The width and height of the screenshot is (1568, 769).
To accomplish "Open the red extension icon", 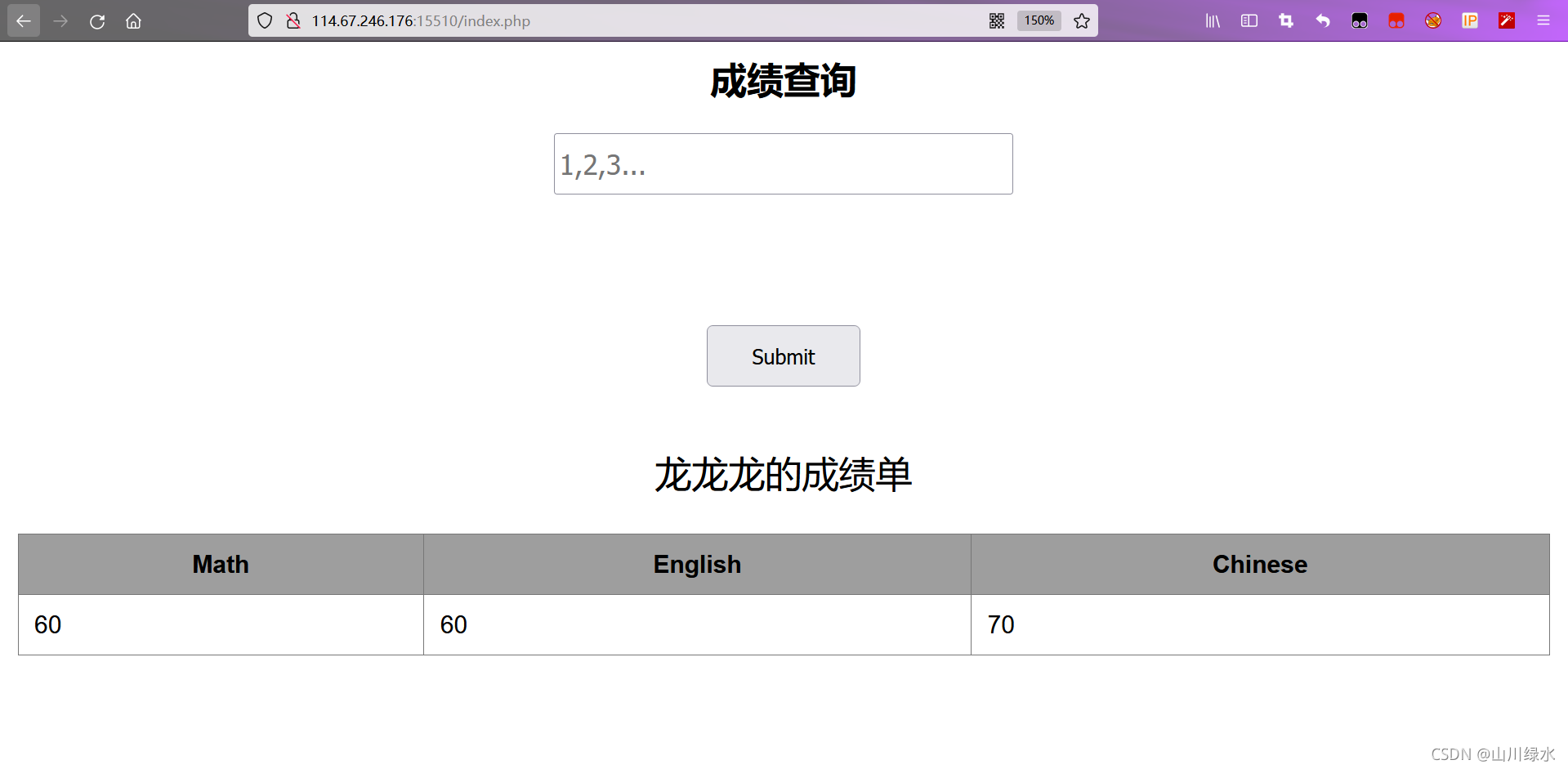I will tap(1396, 21).
